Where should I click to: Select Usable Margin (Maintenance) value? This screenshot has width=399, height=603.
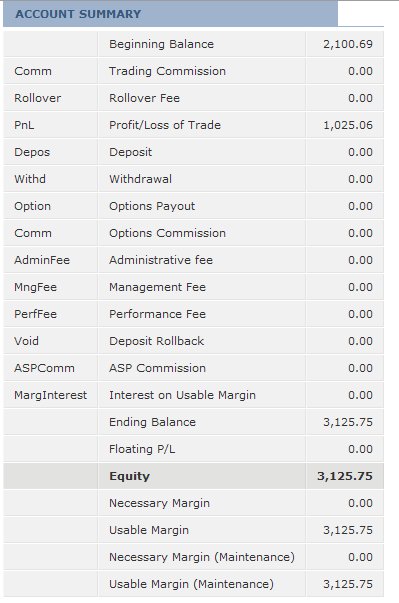347,584
